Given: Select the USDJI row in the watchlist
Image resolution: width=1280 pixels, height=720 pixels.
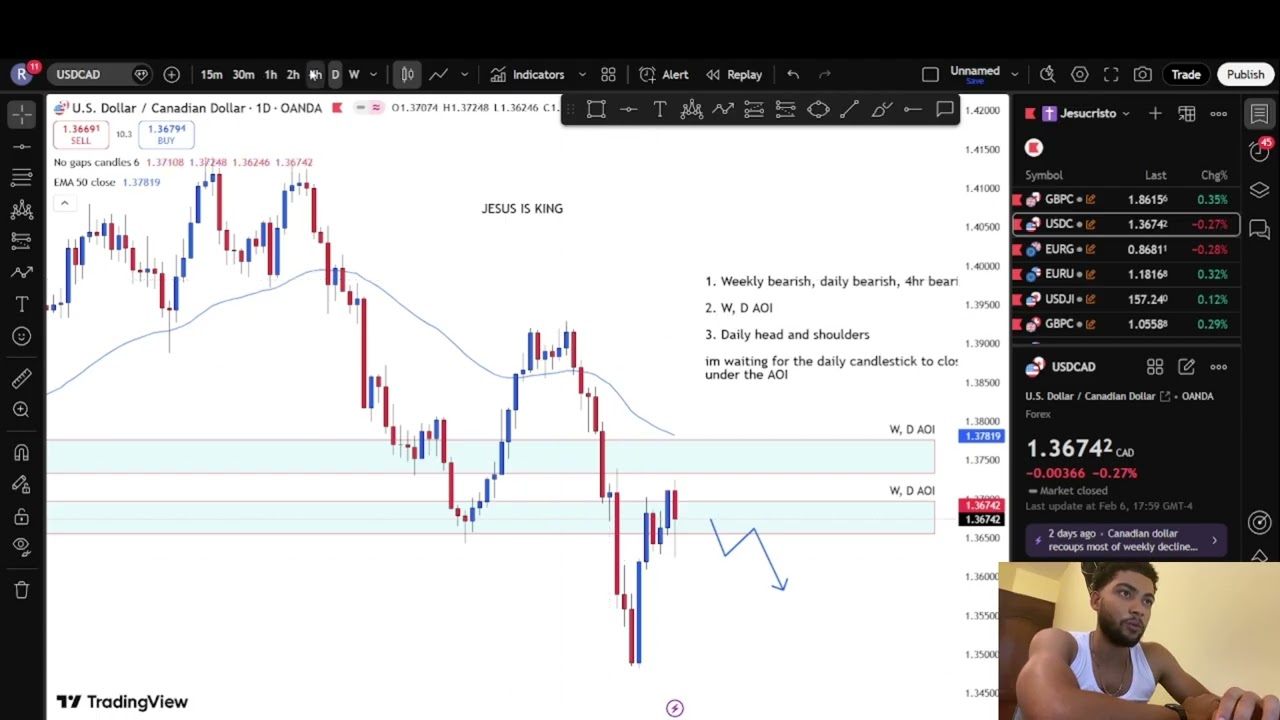Looking at the screenshot, I should click(x=1126, y=299).
